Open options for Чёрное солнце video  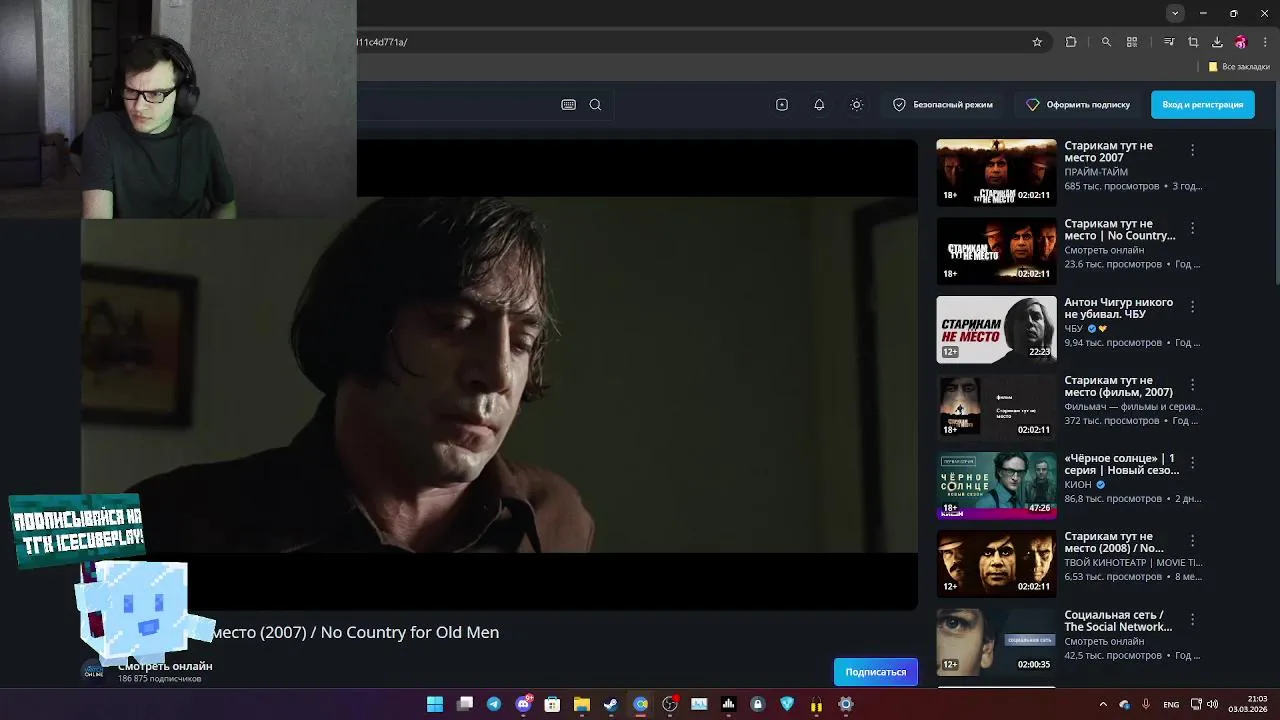click(1192, 462)
